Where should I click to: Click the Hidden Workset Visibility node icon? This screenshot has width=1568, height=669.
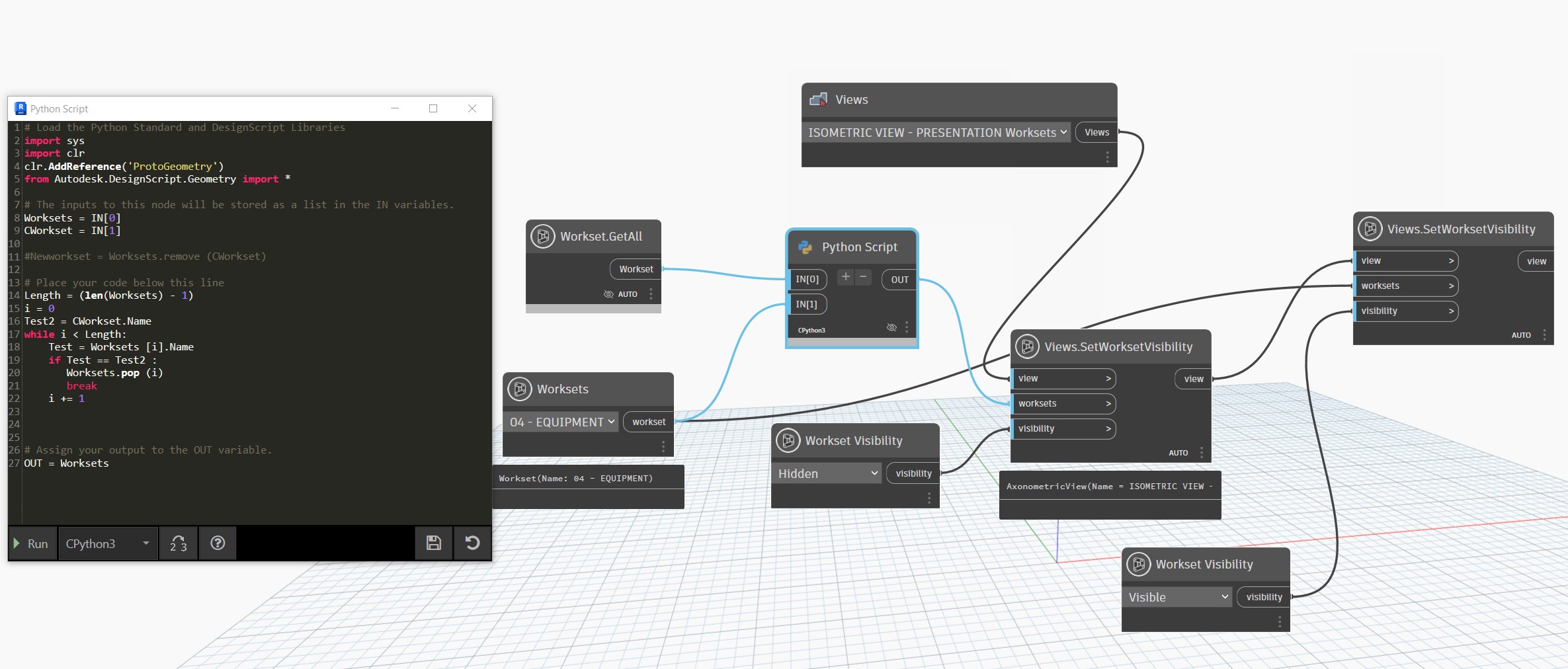(x=788, y=441)
